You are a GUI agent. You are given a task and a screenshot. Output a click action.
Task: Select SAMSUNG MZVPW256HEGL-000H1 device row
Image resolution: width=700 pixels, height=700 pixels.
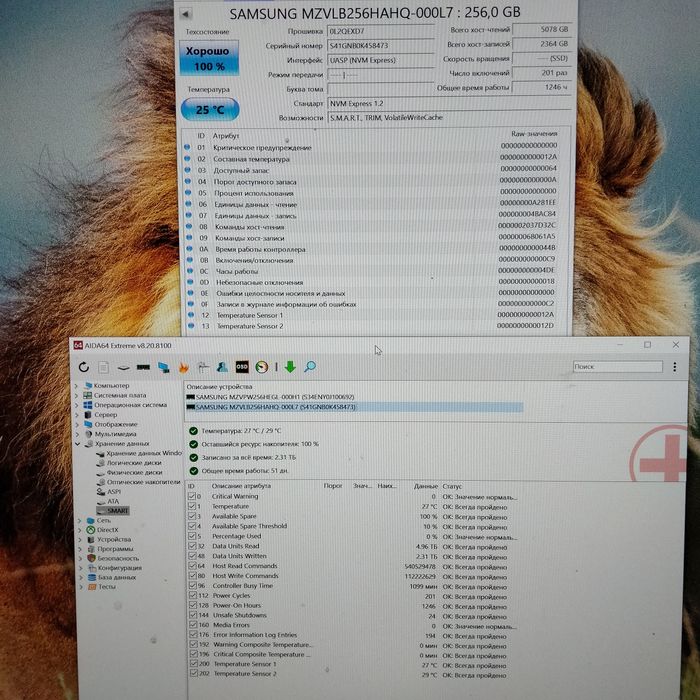[x=271, y=397]
